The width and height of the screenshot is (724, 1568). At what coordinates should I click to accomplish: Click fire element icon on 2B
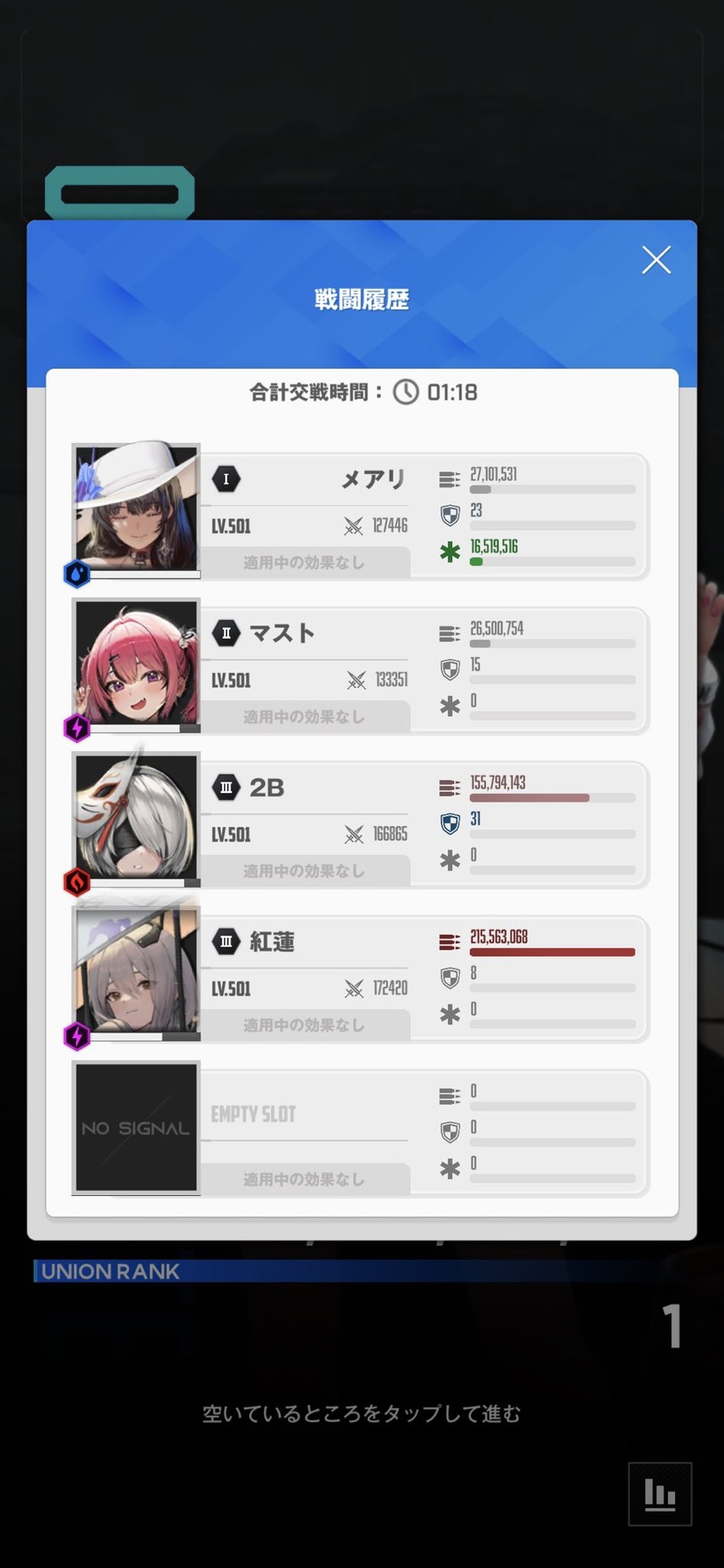coord(77,882)
